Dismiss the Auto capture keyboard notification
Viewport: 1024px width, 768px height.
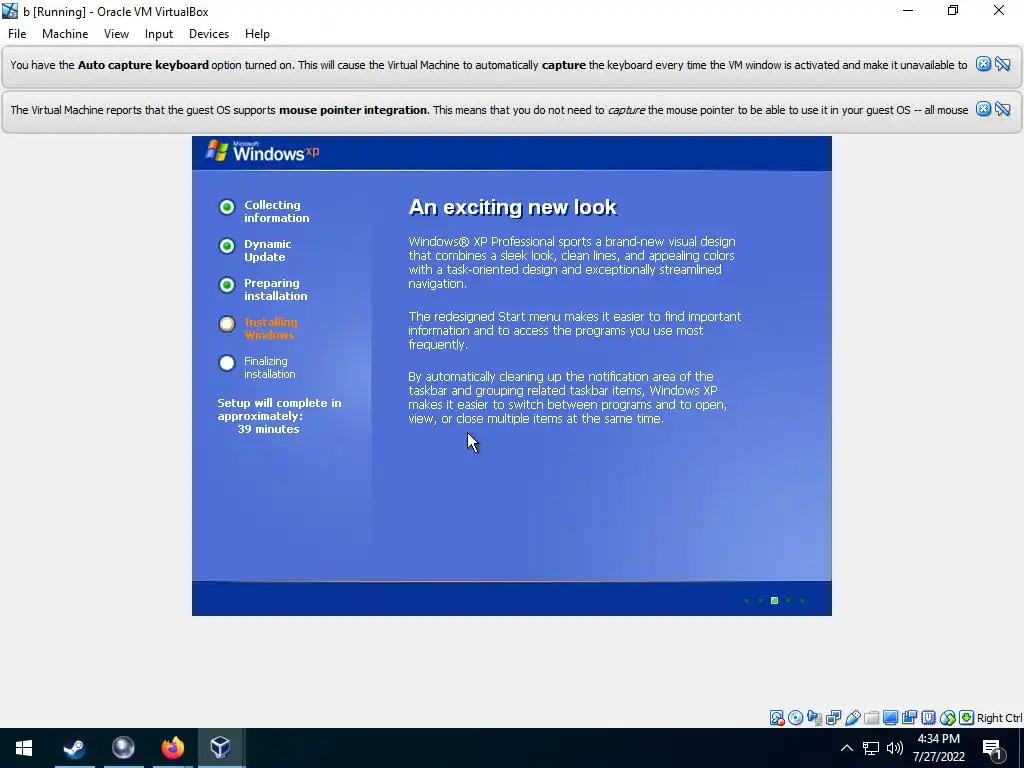pos(983,64)
